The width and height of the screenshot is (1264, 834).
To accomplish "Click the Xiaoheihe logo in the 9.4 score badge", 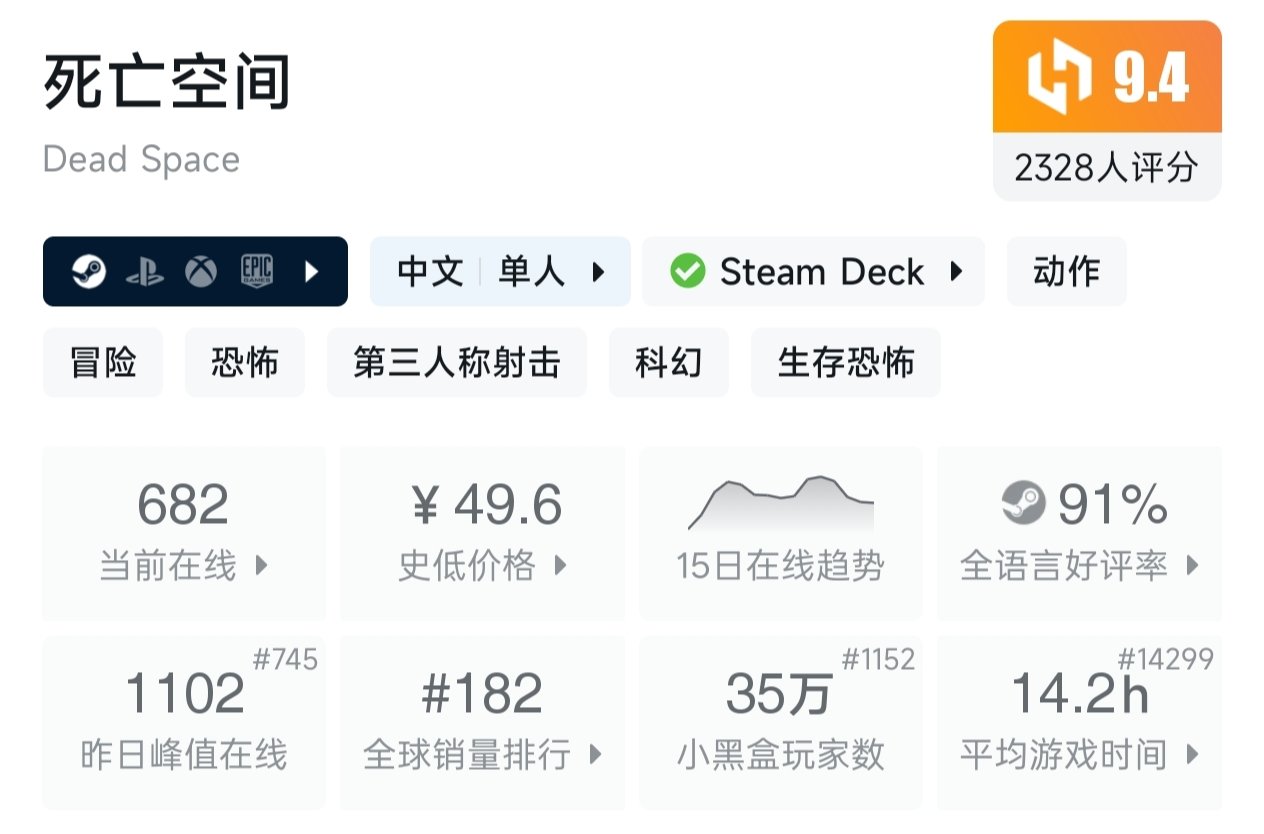I will [1059, 79].
